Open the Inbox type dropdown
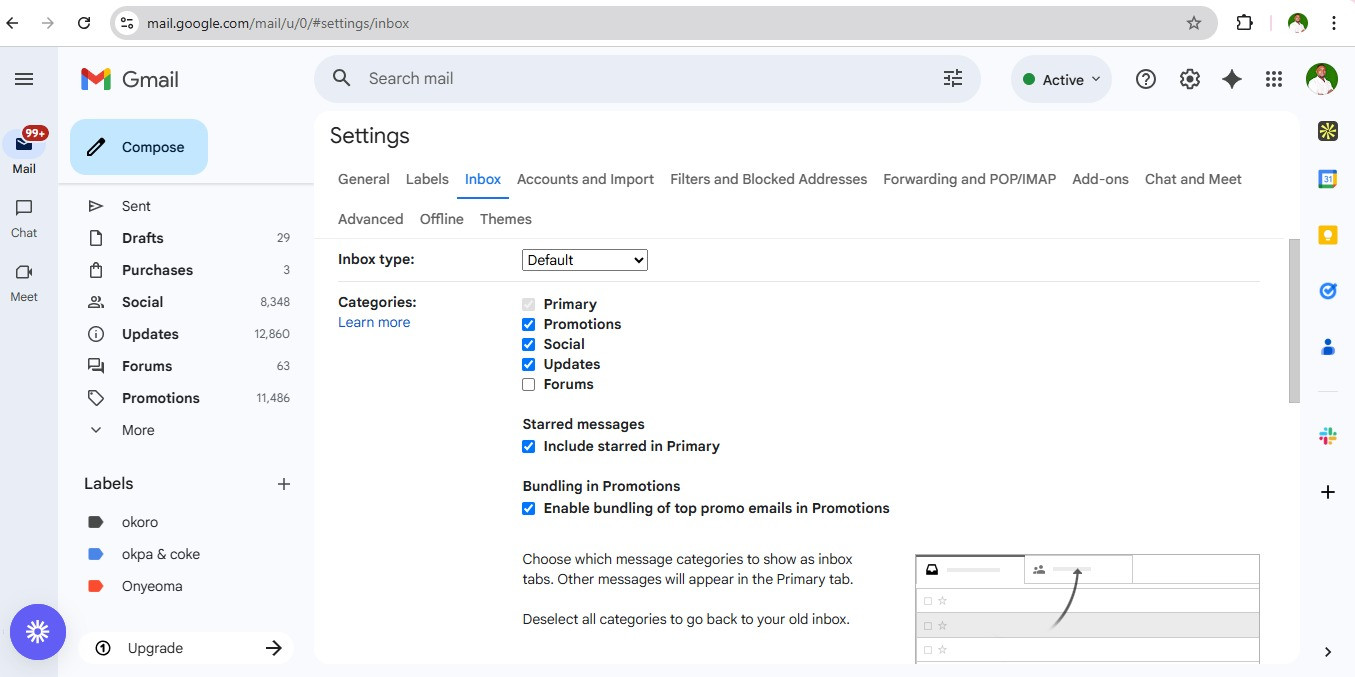 [585, 260]
